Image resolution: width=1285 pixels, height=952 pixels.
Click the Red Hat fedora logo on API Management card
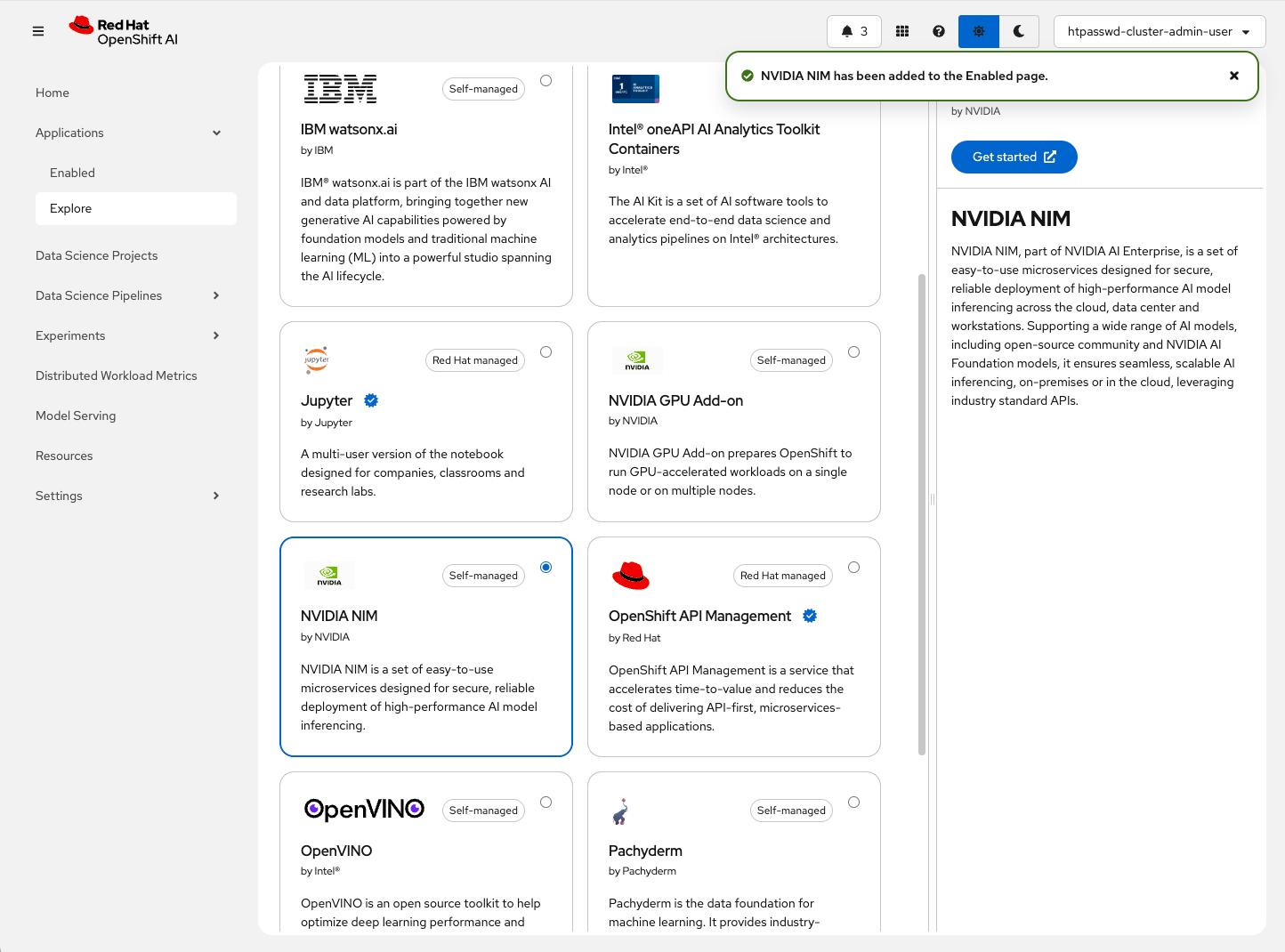(x=631, y=576)
